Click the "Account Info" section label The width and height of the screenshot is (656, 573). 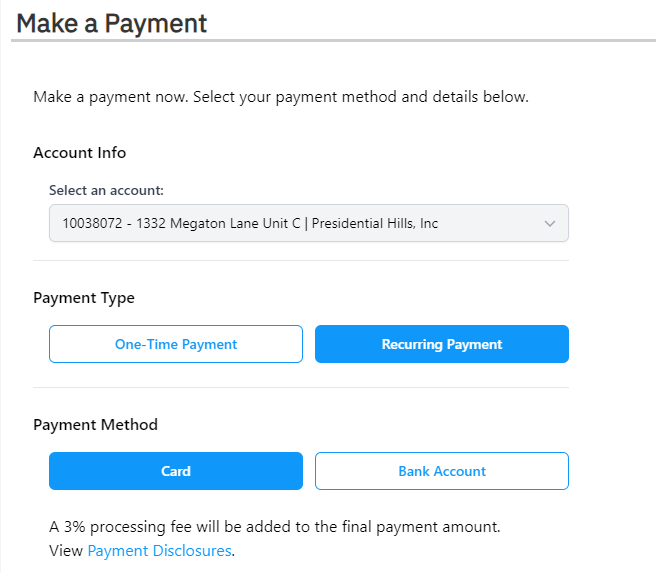[80, 153]
